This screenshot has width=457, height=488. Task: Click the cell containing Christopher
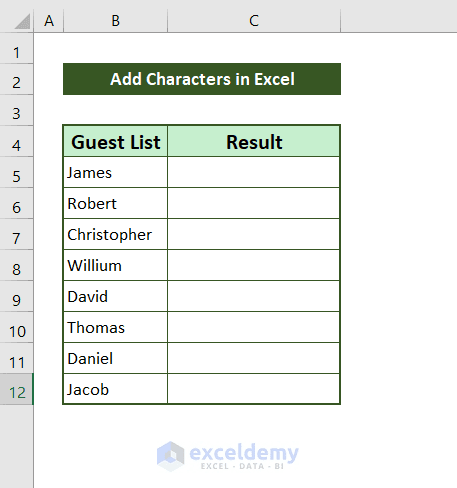click(x=115, y=234)
